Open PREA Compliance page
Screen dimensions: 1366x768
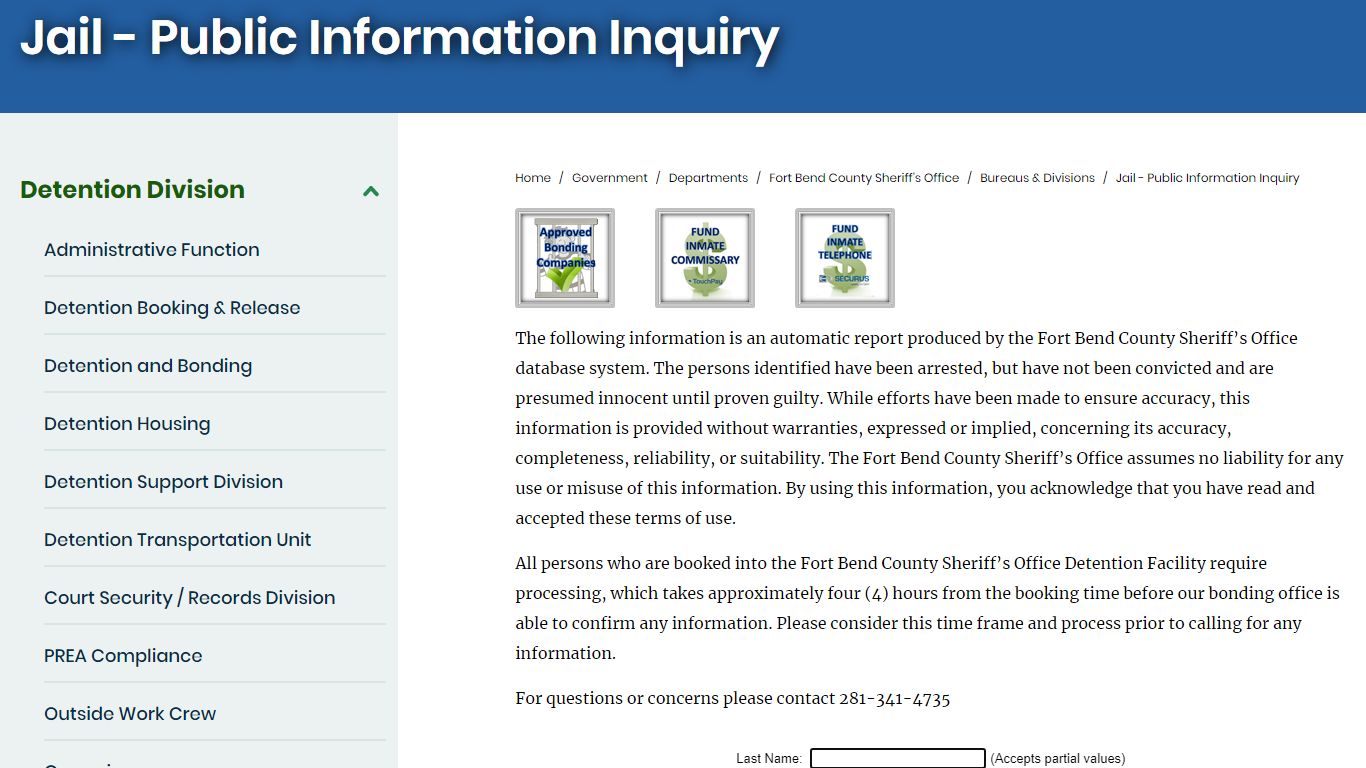click(x=123, y=656)
